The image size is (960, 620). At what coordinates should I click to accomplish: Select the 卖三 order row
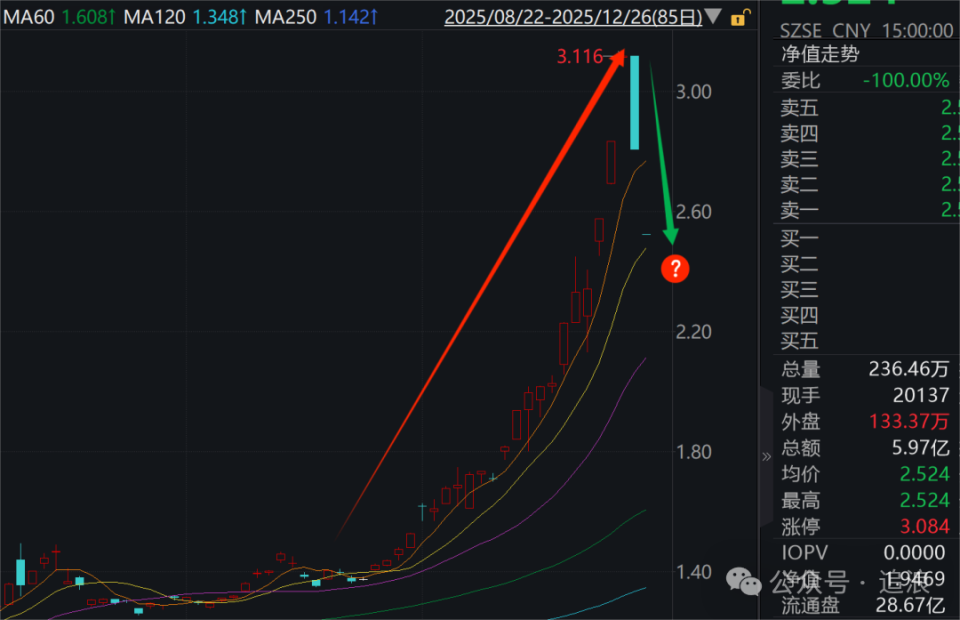click(869, 159)
